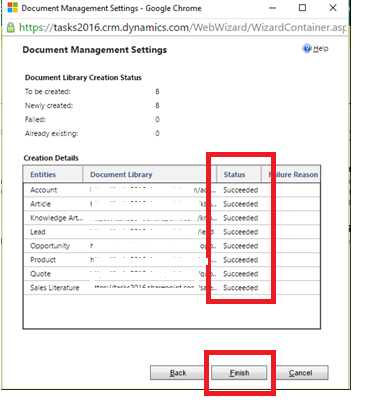Select the Quote entity row

172,274
